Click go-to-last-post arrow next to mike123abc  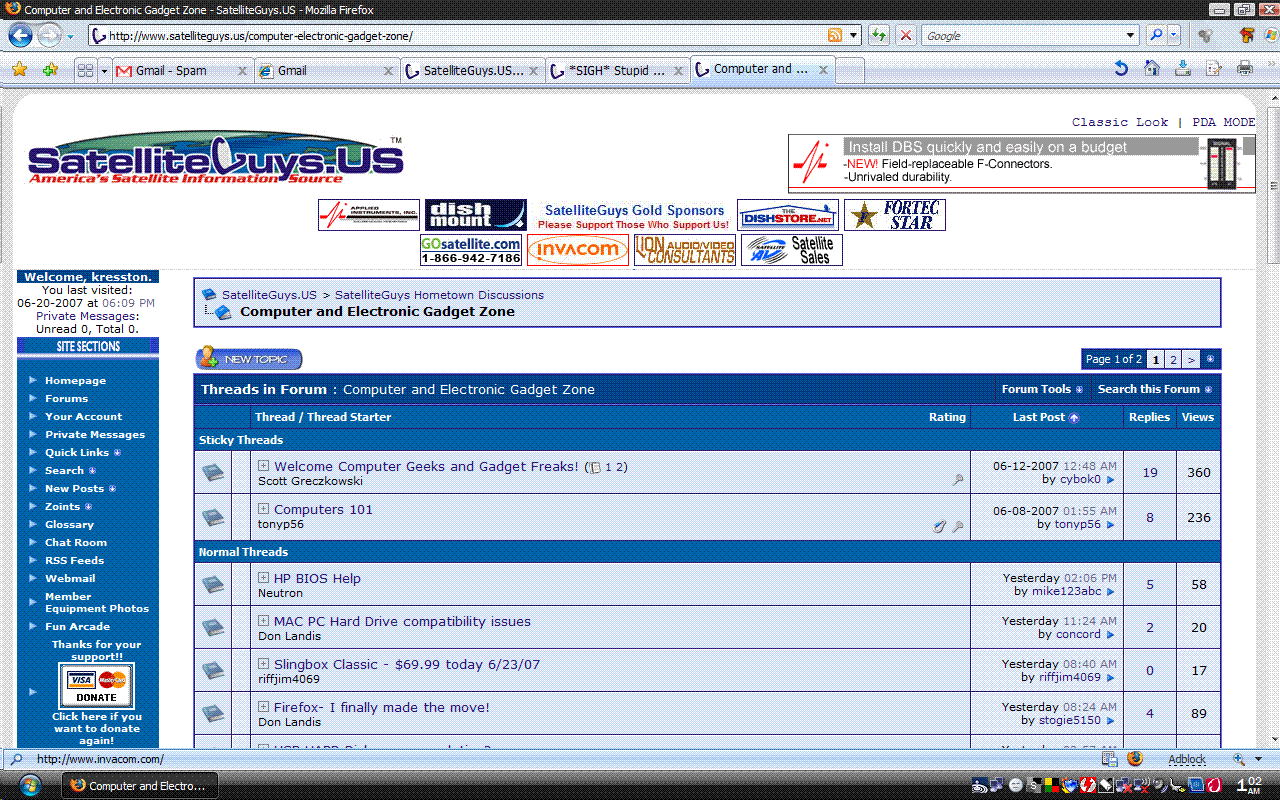point(1110,592)
